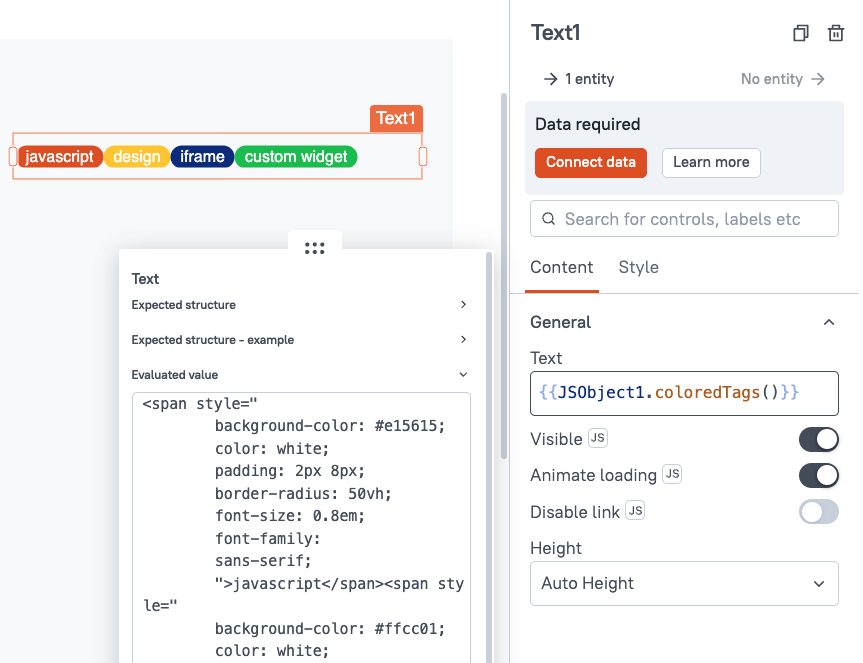Screen dimensions: 863x663
Task: Select the Content tab
Action: 561,267
